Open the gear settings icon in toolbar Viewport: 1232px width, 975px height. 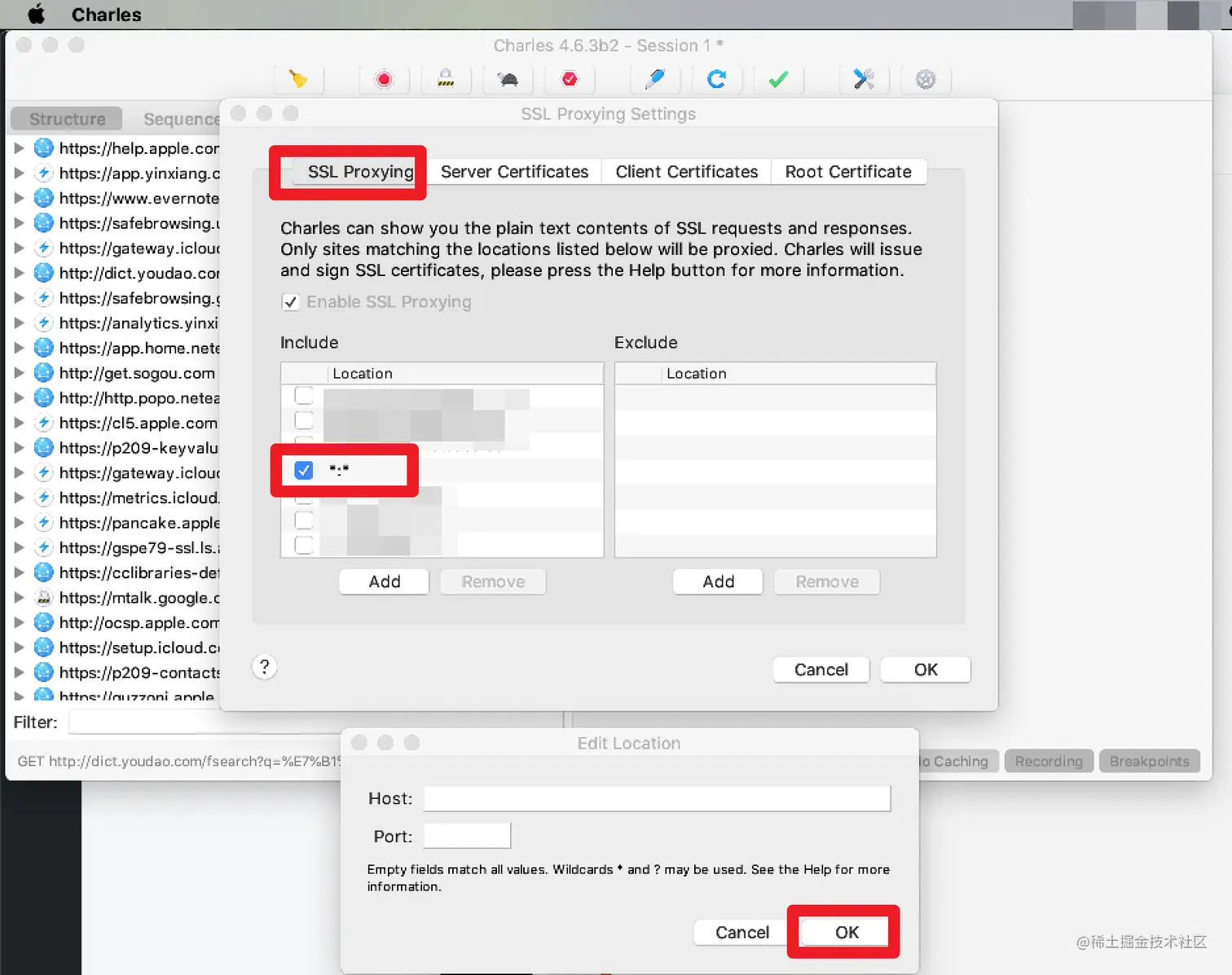pyautogui.click(x=926, y=79)
